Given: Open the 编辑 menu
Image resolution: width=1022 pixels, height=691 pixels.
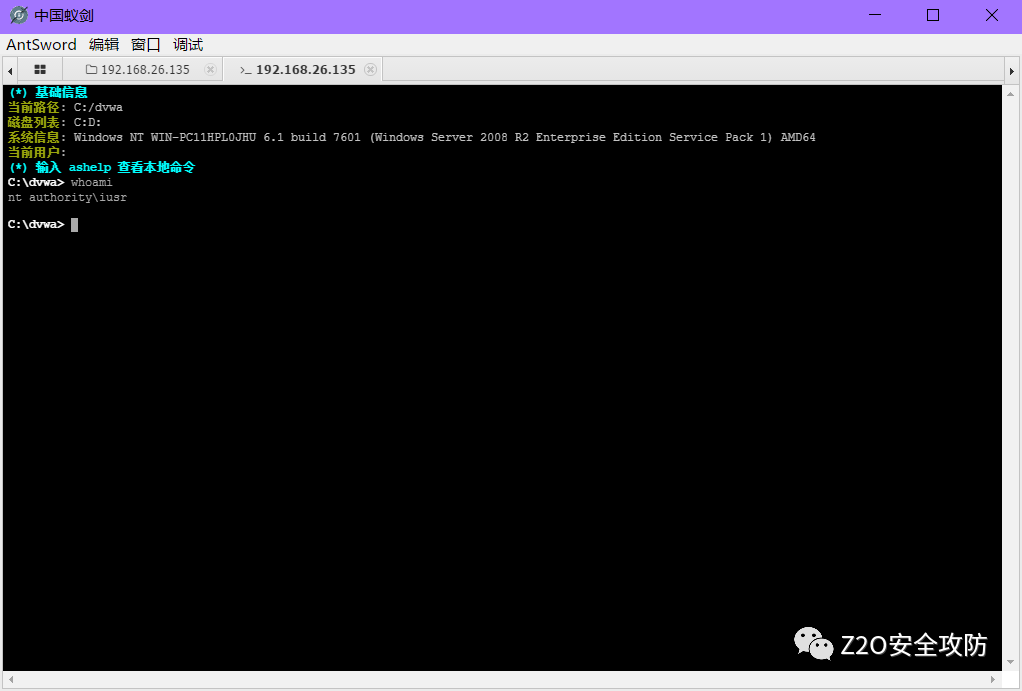Looking at the screenshot, I should click(104, 44).
